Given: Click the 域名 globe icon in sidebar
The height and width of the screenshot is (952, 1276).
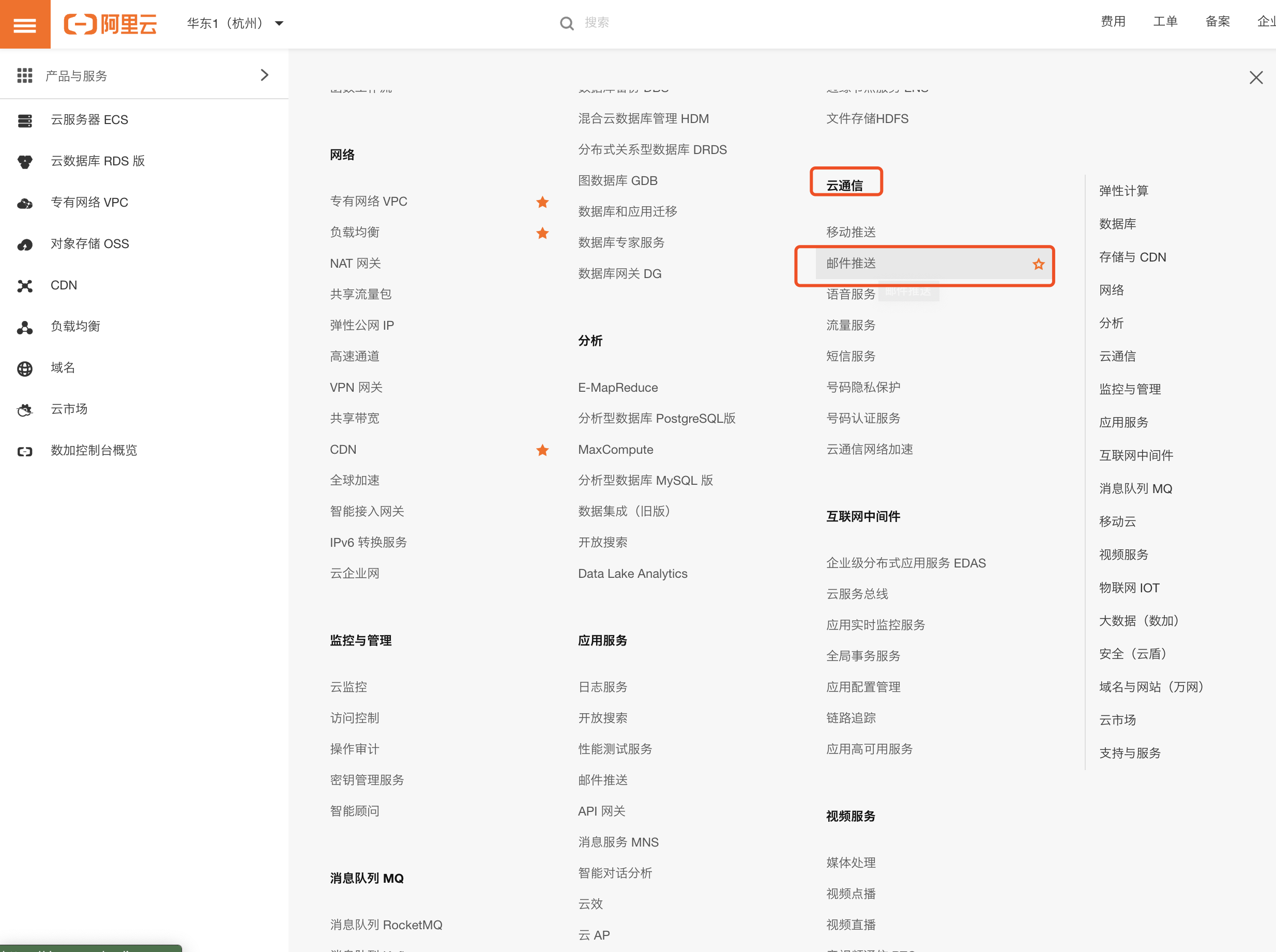Looking at the screenshot, I should click(25, 367).
